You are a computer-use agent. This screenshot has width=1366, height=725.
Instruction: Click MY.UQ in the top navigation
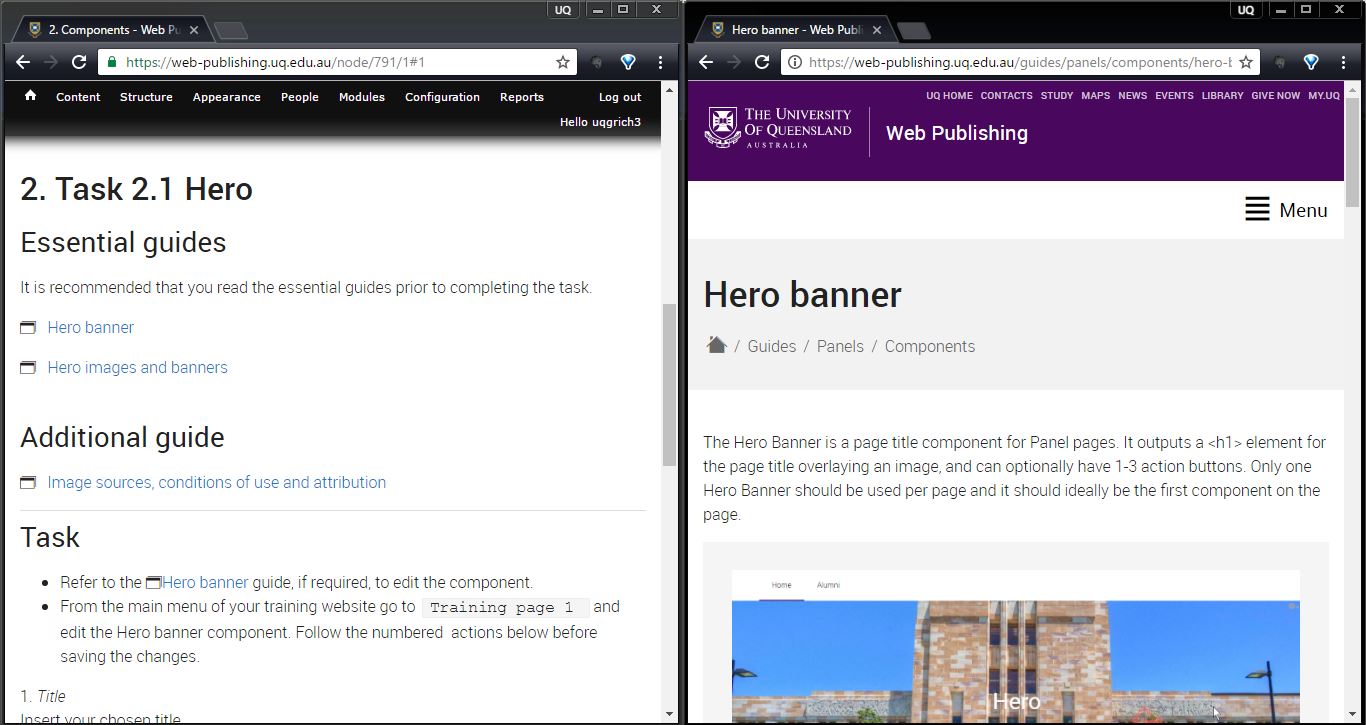1324,96
